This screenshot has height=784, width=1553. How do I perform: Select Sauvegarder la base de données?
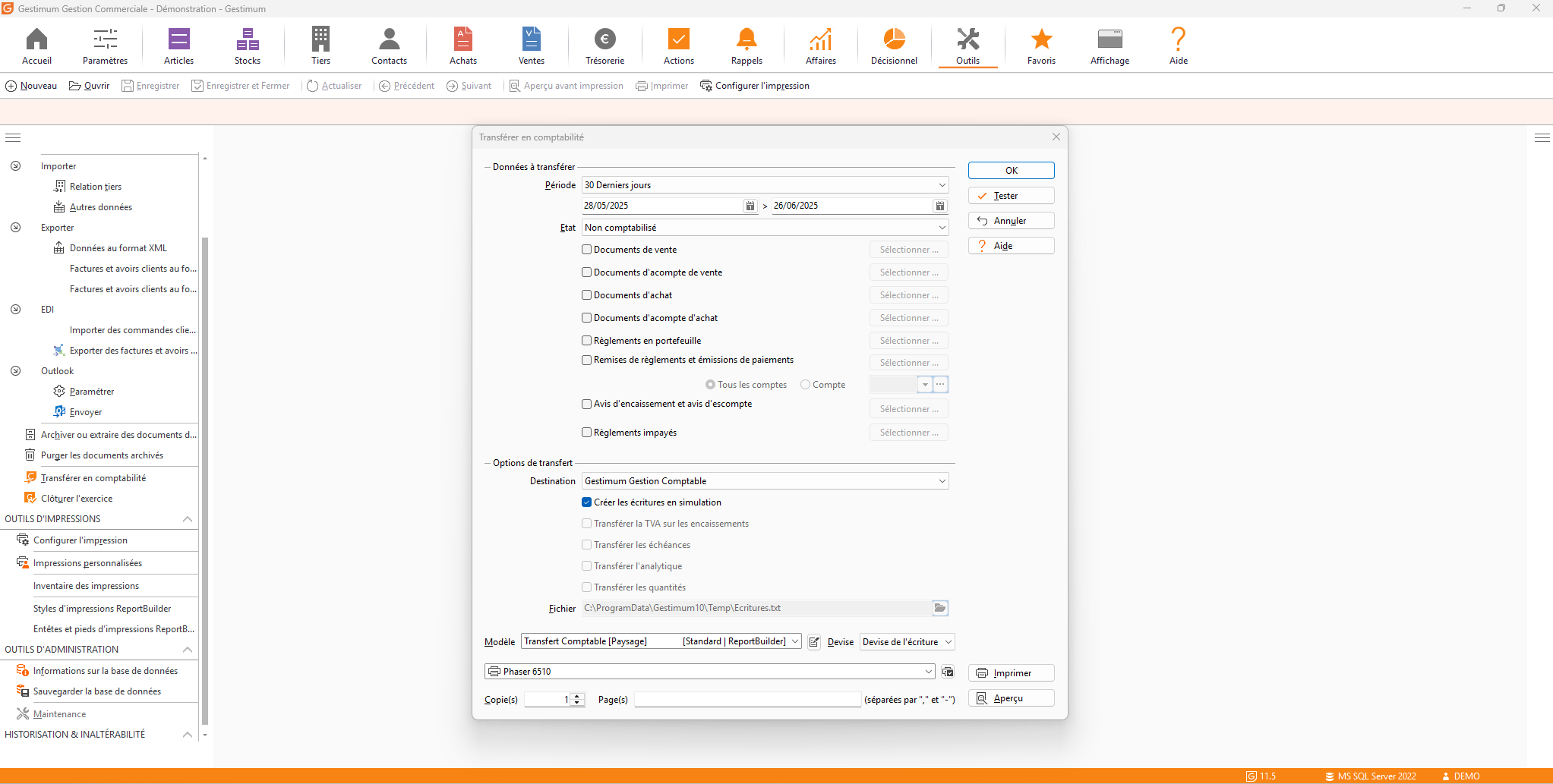click(x=96, y=691)
